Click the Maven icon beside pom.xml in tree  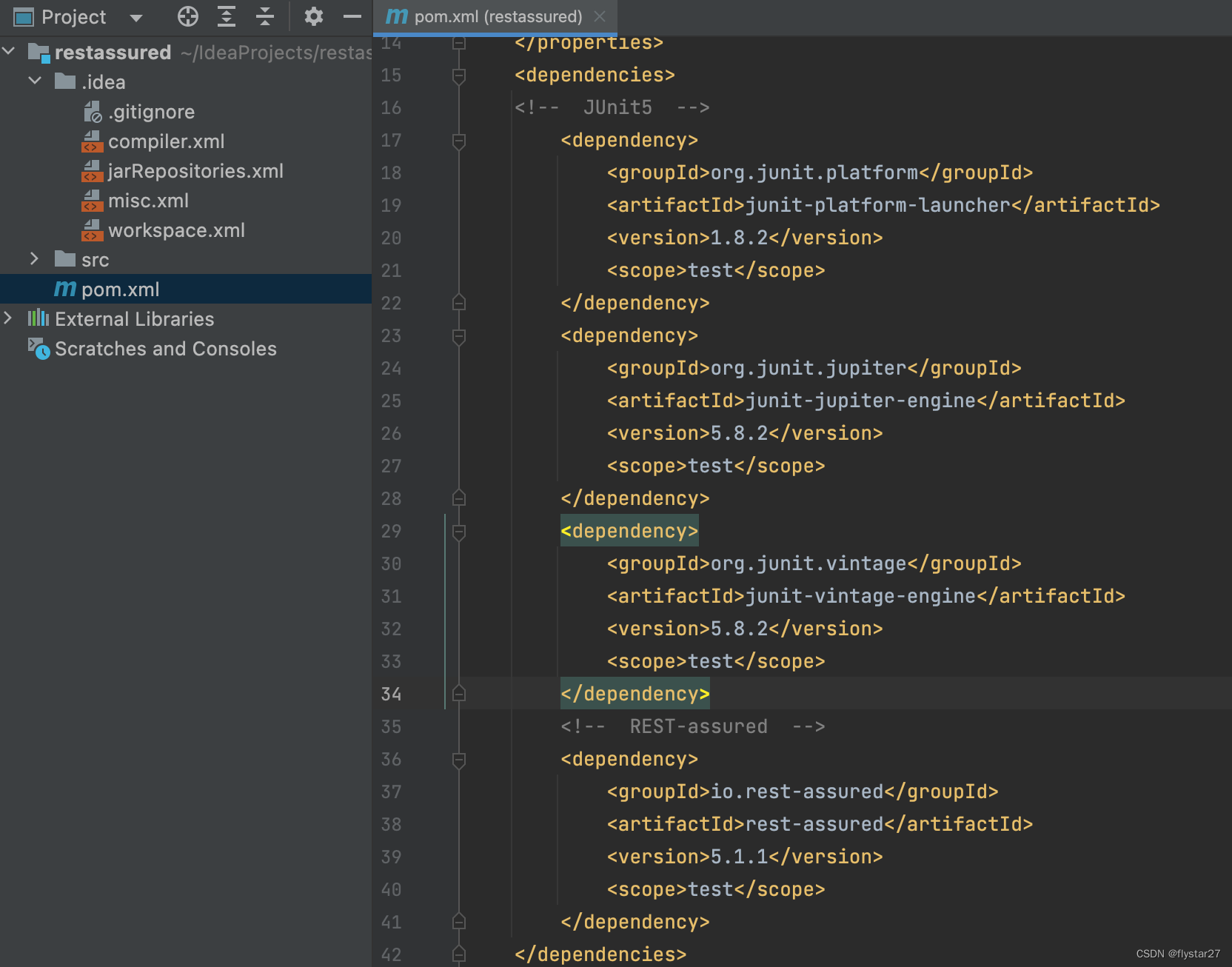65,289
